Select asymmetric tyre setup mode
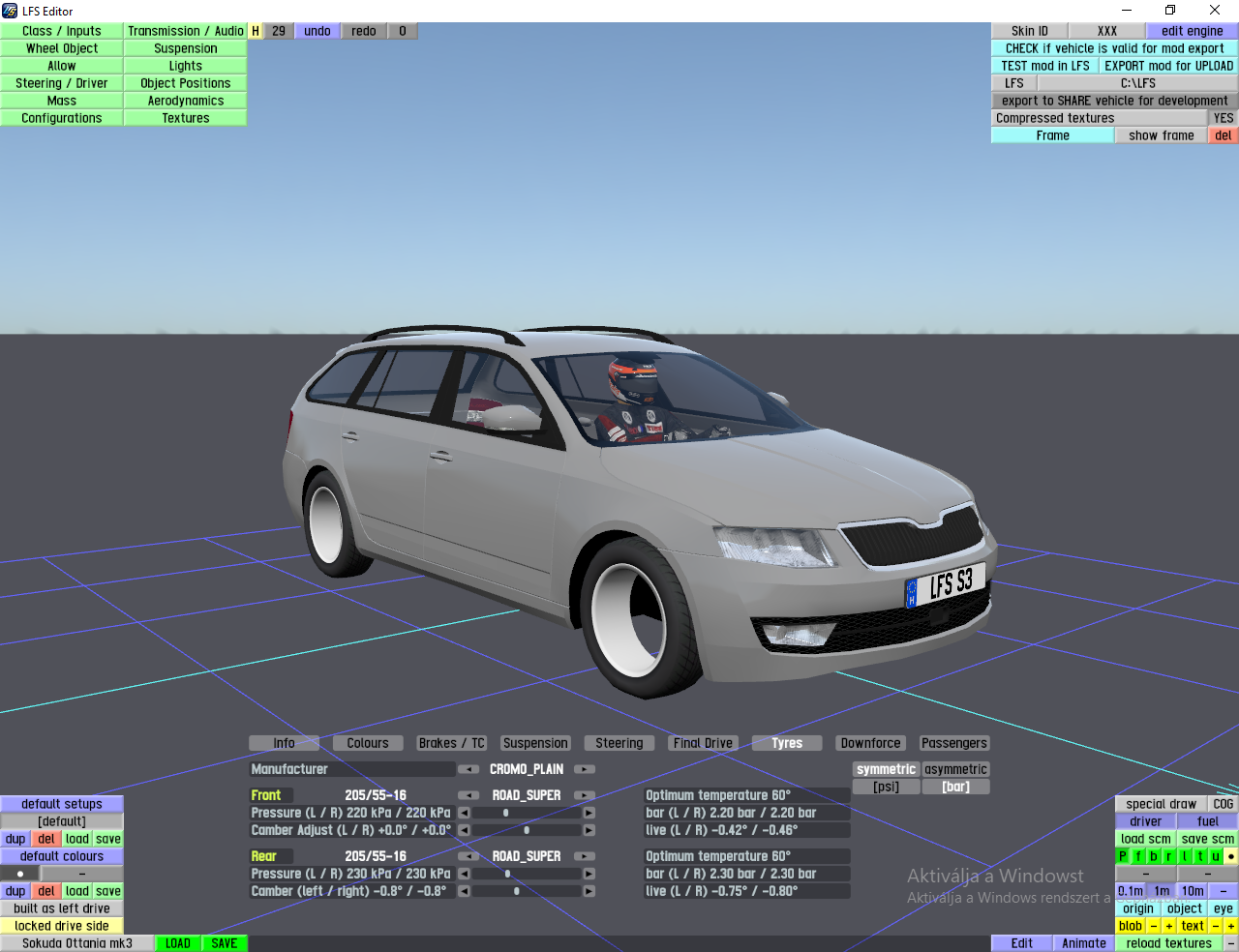 coord(955,769)
